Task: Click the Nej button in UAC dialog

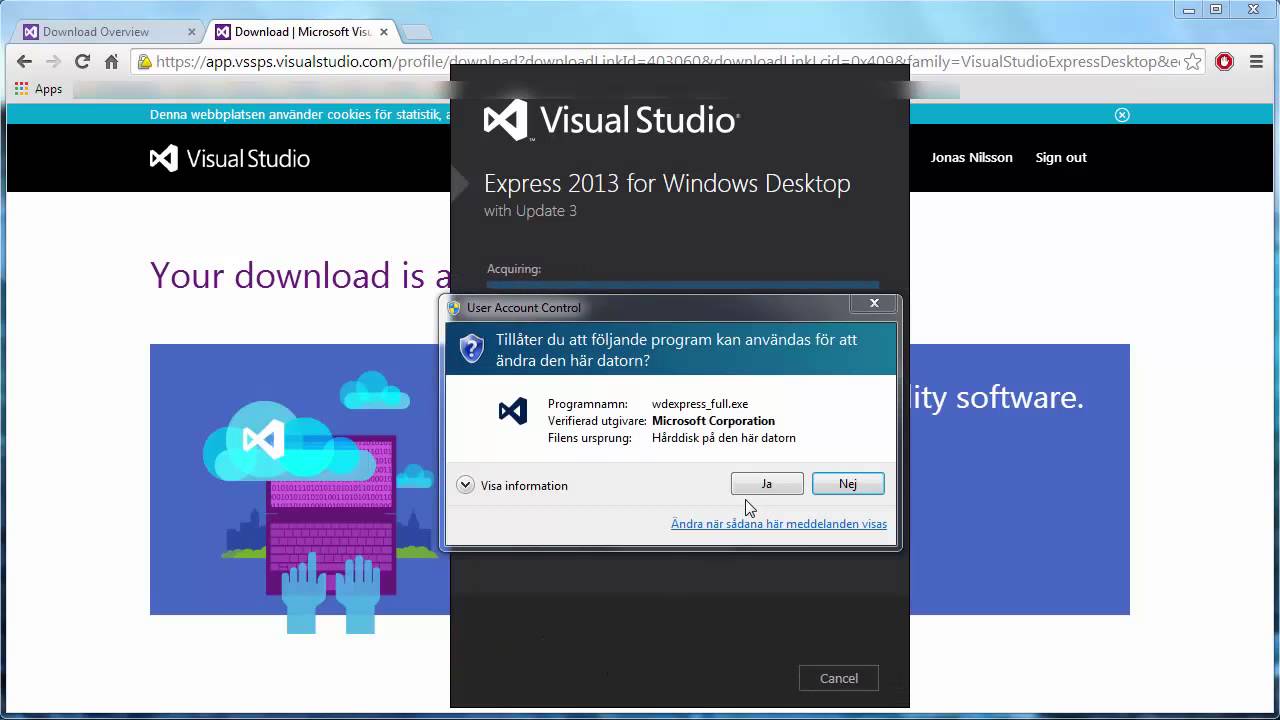Action: 848,484
